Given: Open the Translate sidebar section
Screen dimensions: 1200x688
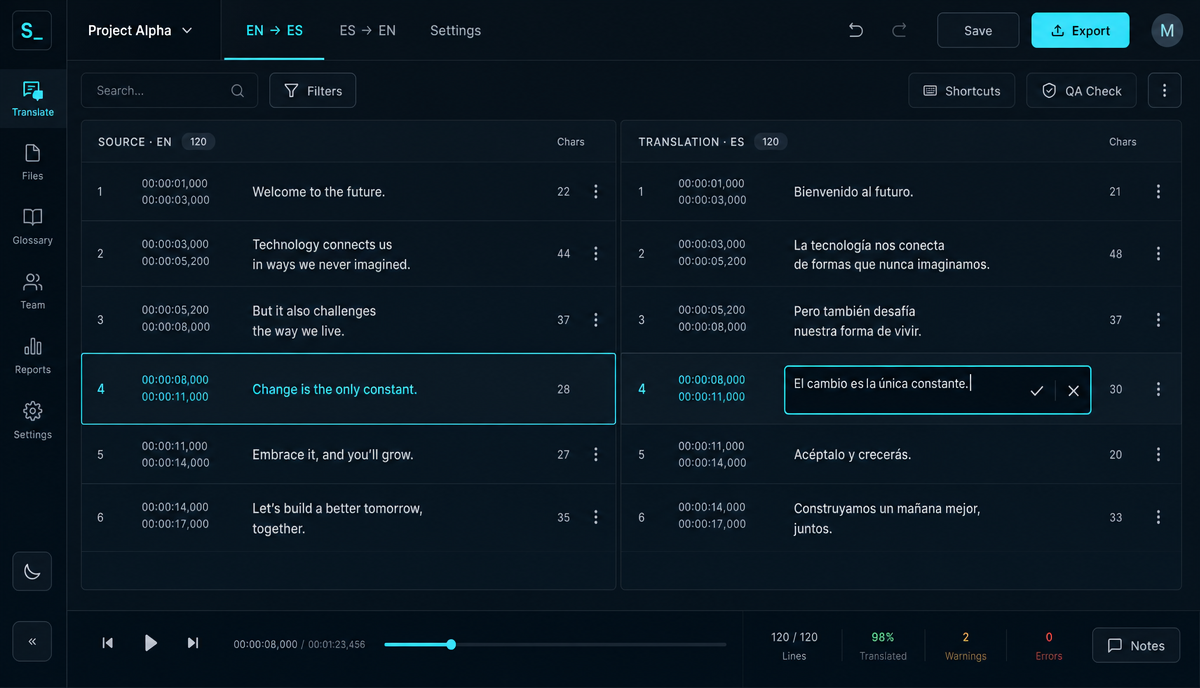Looking at the screenshot, I should point(33,99).
